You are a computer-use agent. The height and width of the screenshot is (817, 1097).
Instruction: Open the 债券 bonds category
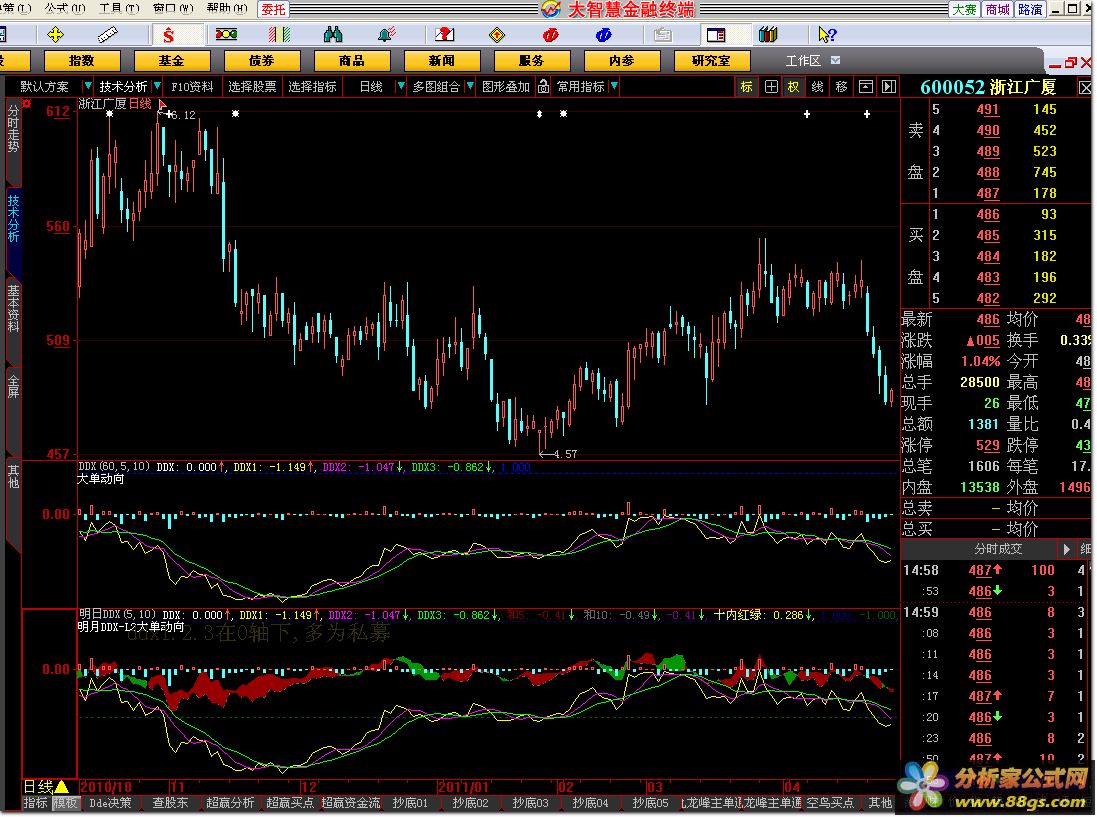click(x=261, y=61)
